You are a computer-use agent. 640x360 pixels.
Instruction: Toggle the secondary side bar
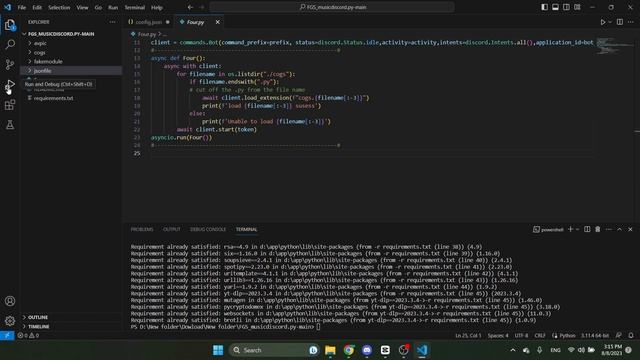click(x=566, y=7)
